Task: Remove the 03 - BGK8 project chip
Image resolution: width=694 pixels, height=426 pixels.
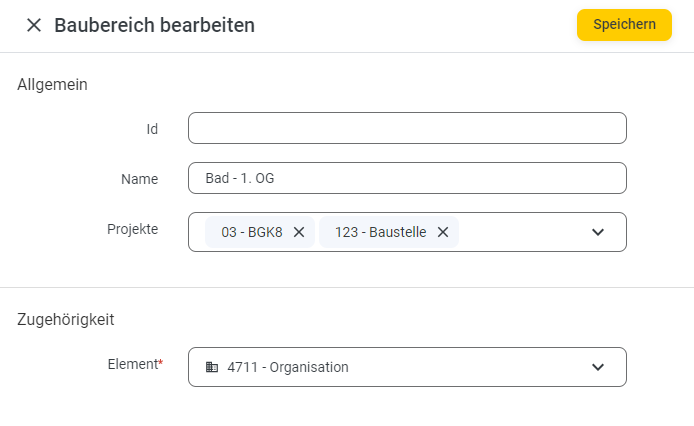Action: (x=299, y=232)
